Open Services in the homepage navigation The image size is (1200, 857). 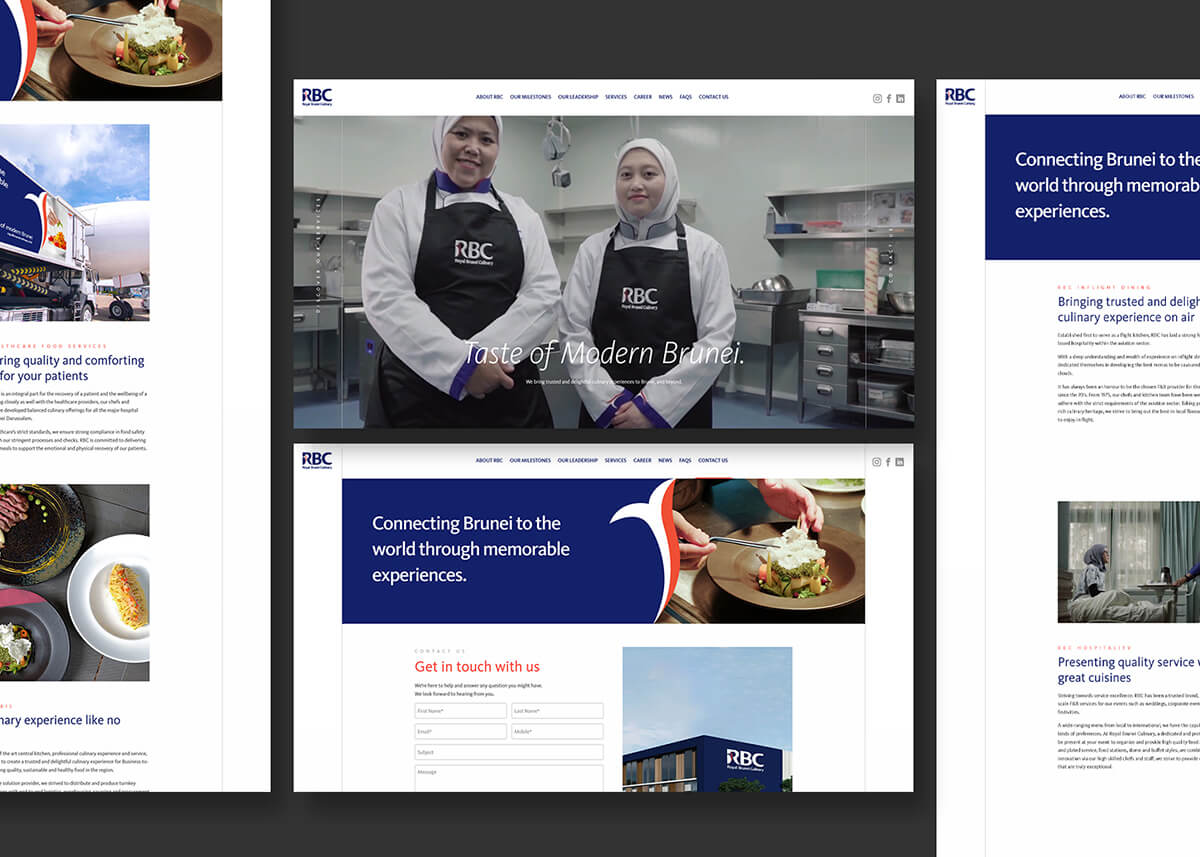pos(616,97)
